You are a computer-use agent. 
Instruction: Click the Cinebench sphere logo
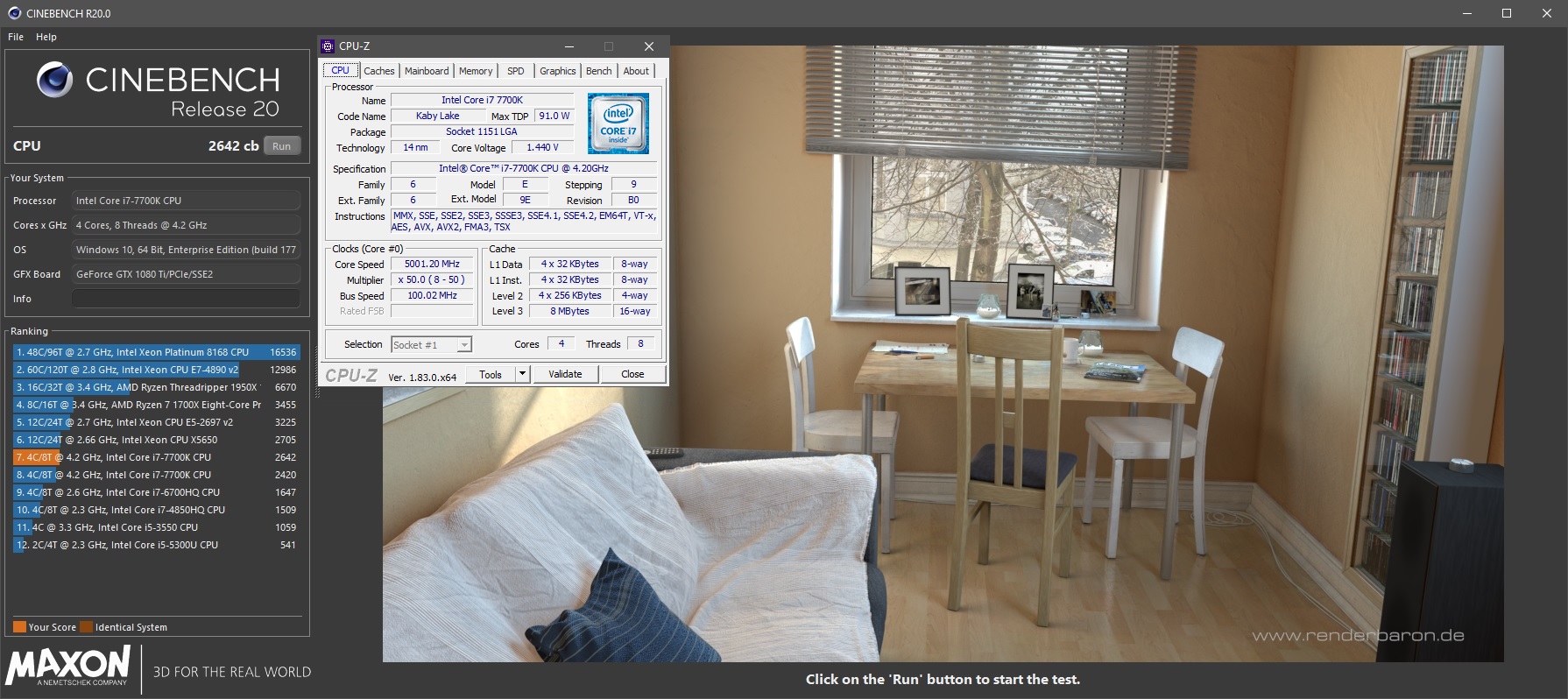click(54, 80)
